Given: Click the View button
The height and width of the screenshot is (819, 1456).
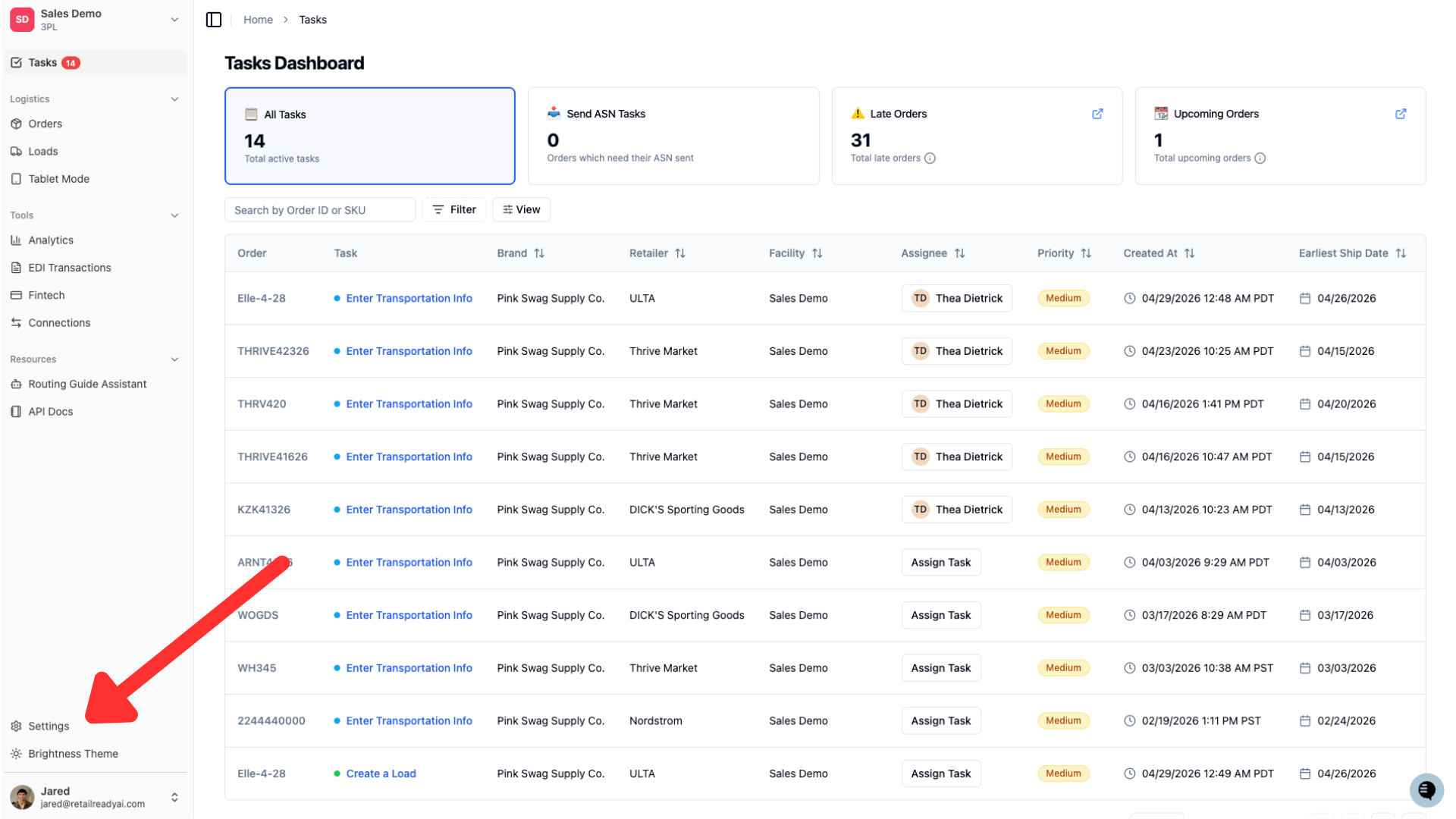Looking at the screenshot, I should pos(522,210).
